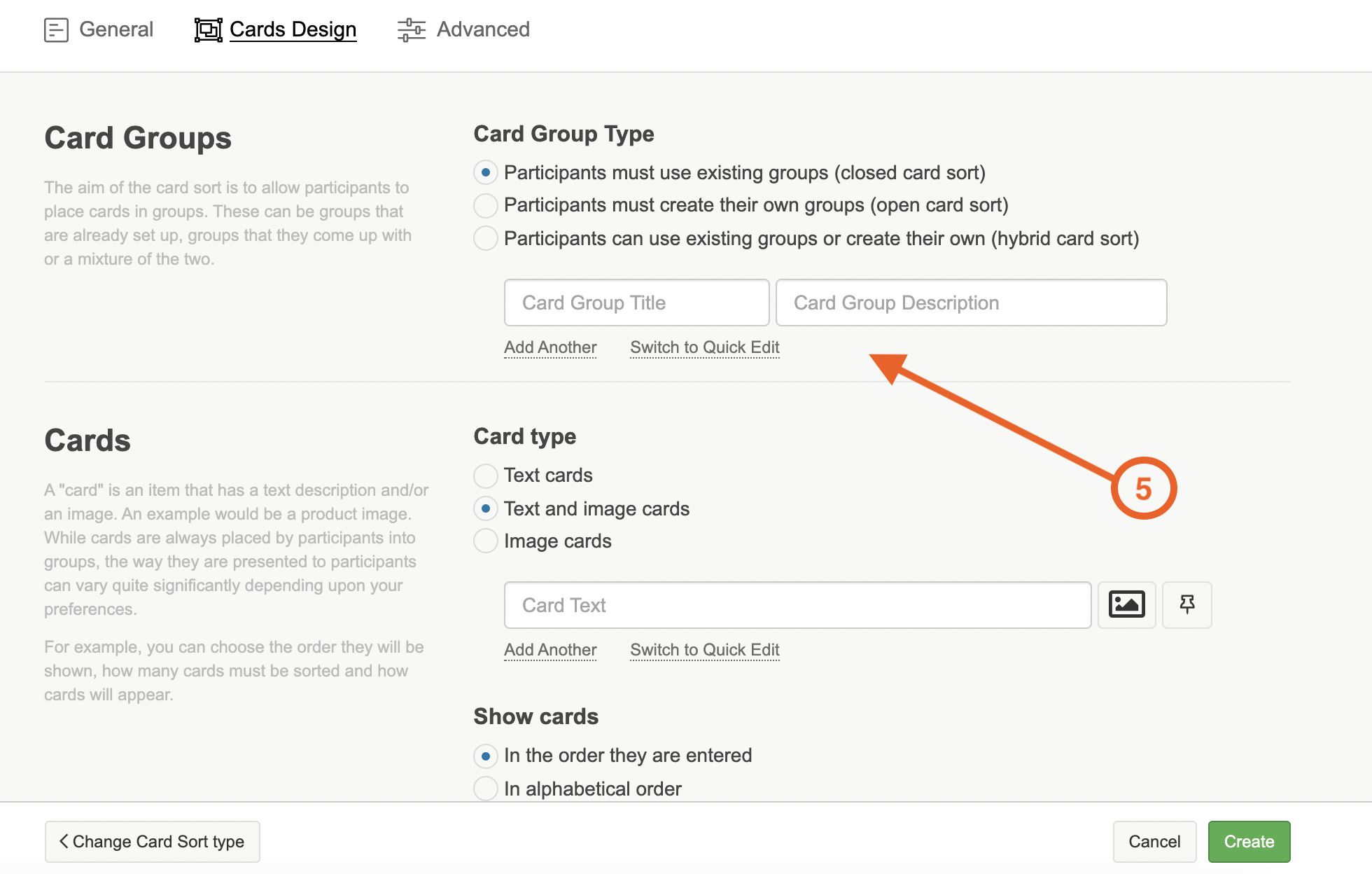Select Image cards type

click(485, 541)
